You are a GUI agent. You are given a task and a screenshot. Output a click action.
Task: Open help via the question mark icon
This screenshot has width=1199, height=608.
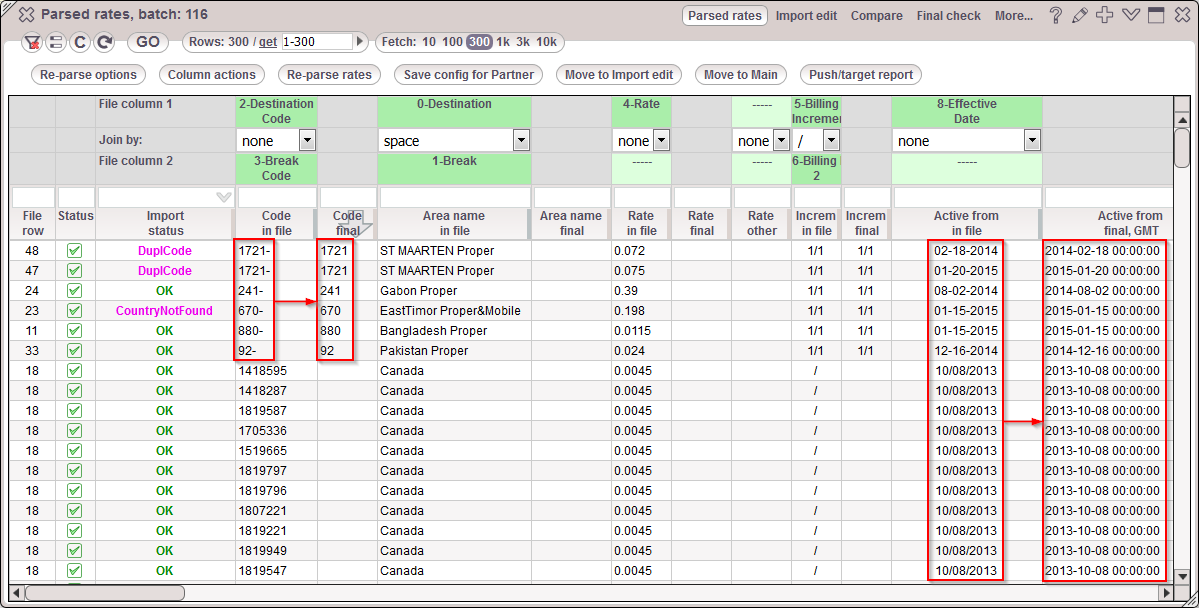(1056, 15)
